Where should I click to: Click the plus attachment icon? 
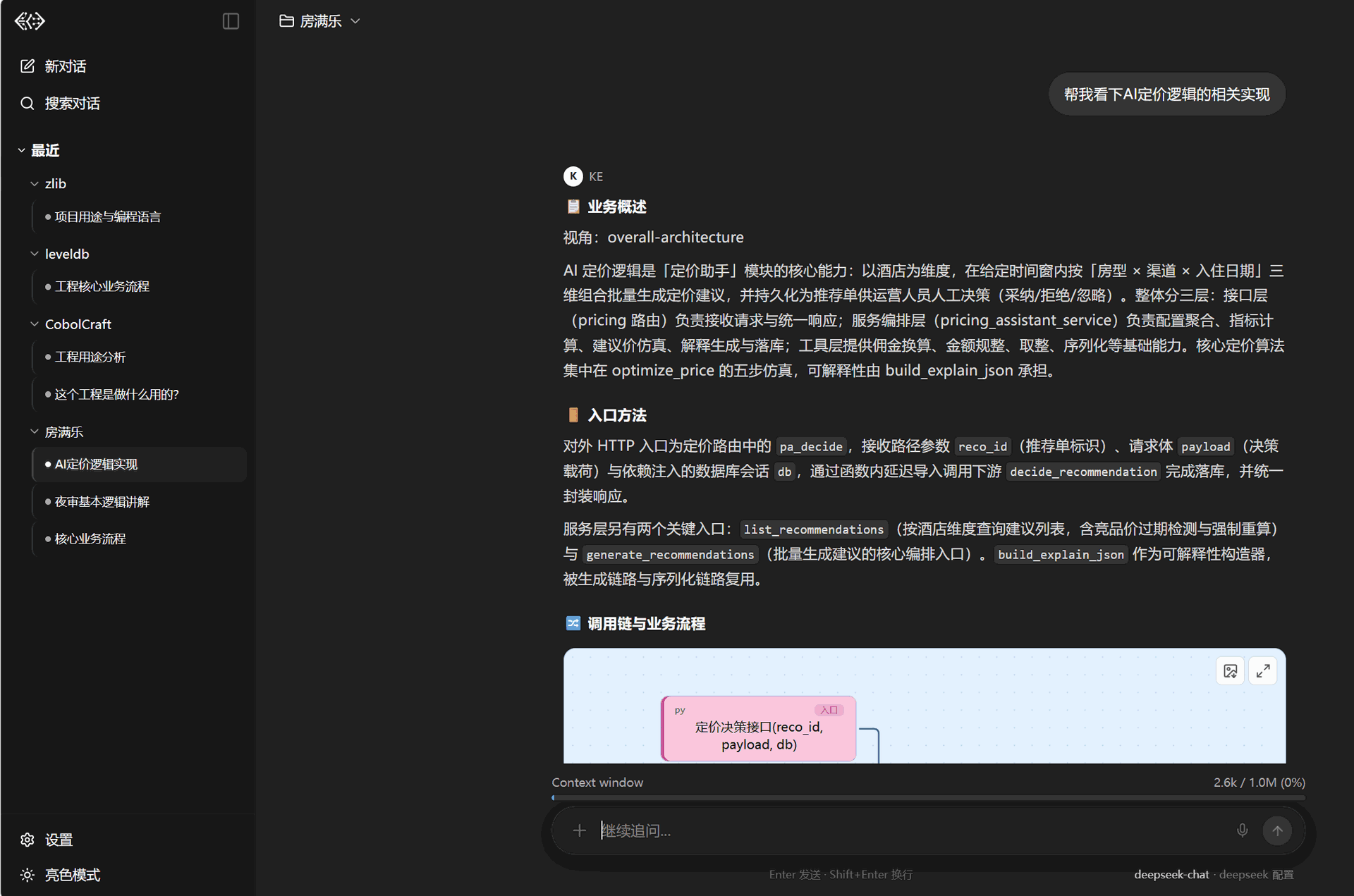coord(579,830)
